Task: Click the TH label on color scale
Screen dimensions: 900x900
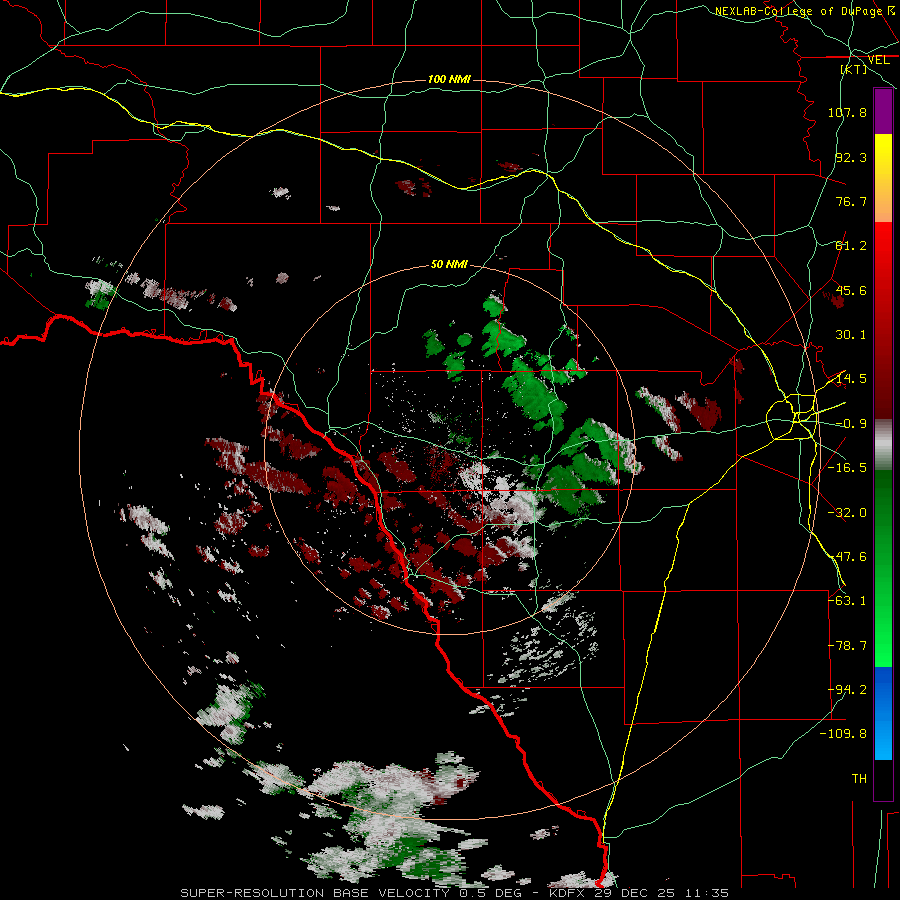Action: 859,779
